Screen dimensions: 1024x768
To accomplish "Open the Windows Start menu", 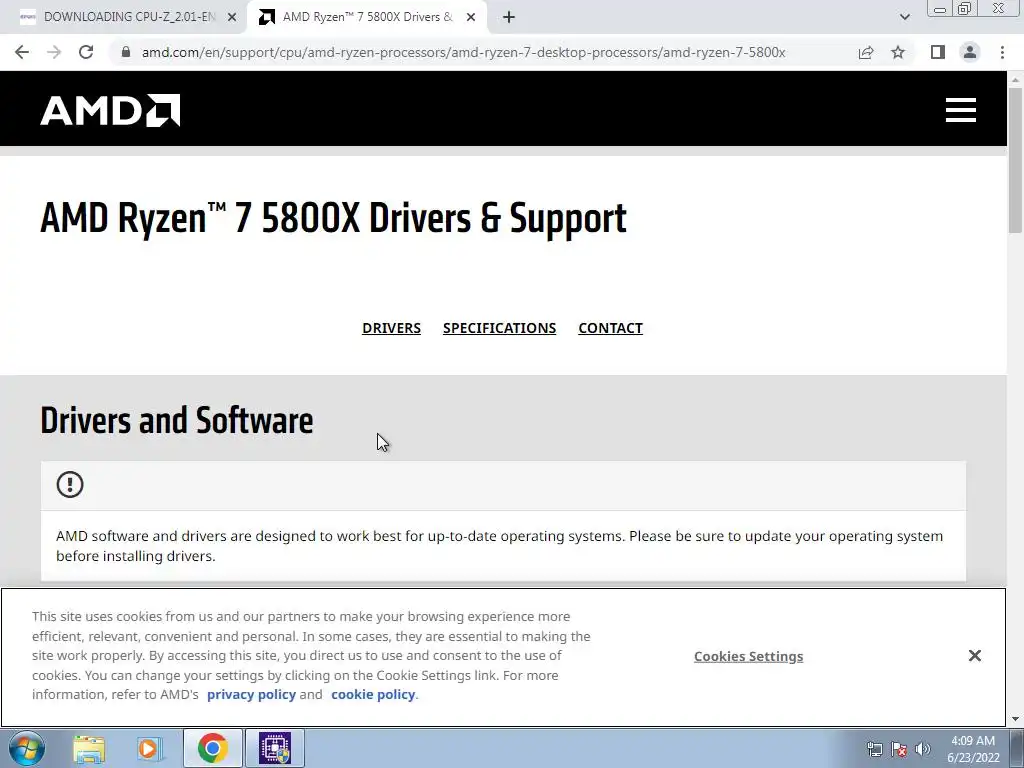I will coord(26,748).
